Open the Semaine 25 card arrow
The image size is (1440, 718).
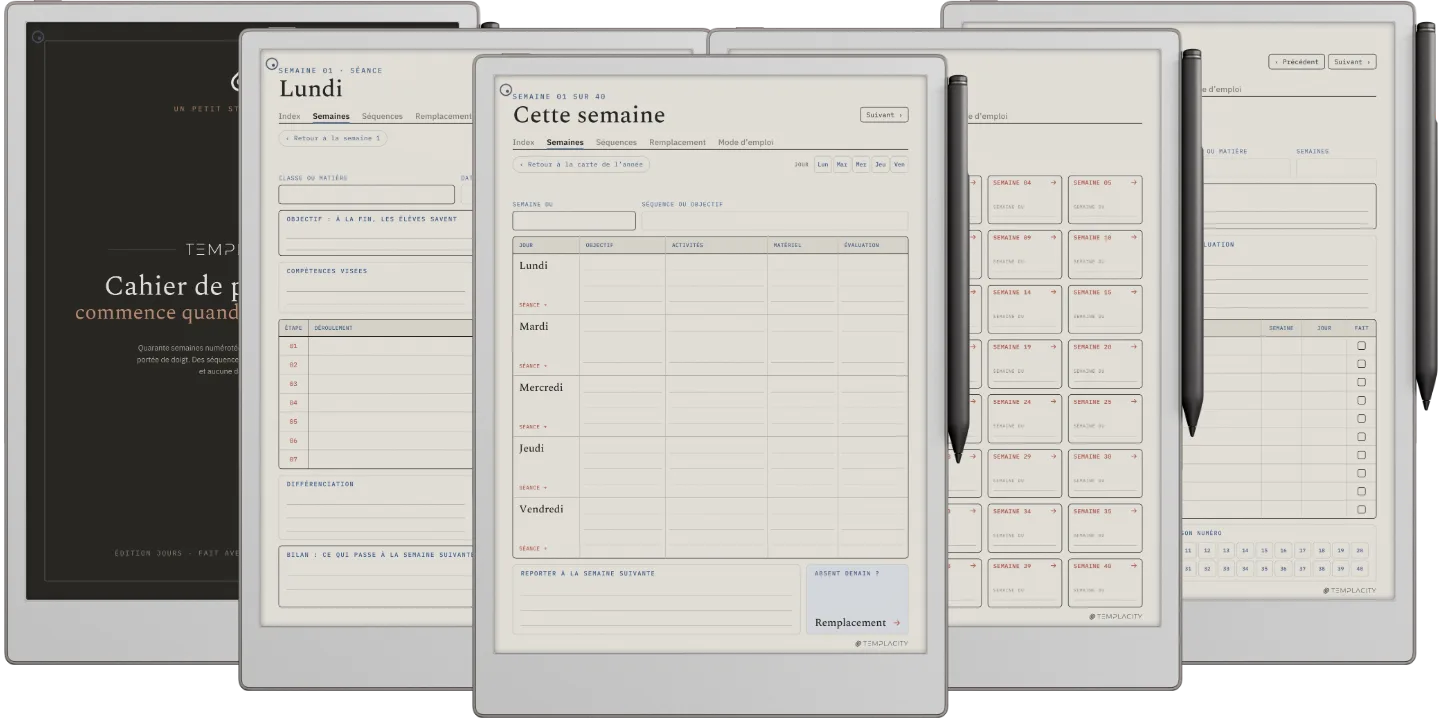coord(1133,402)
